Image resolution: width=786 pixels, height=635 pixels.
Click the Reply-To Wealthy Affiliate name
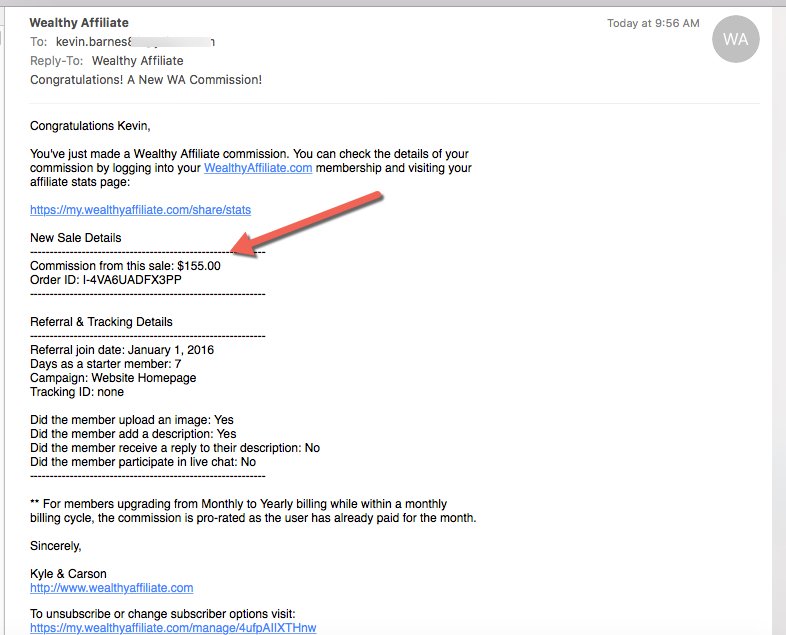137,61
